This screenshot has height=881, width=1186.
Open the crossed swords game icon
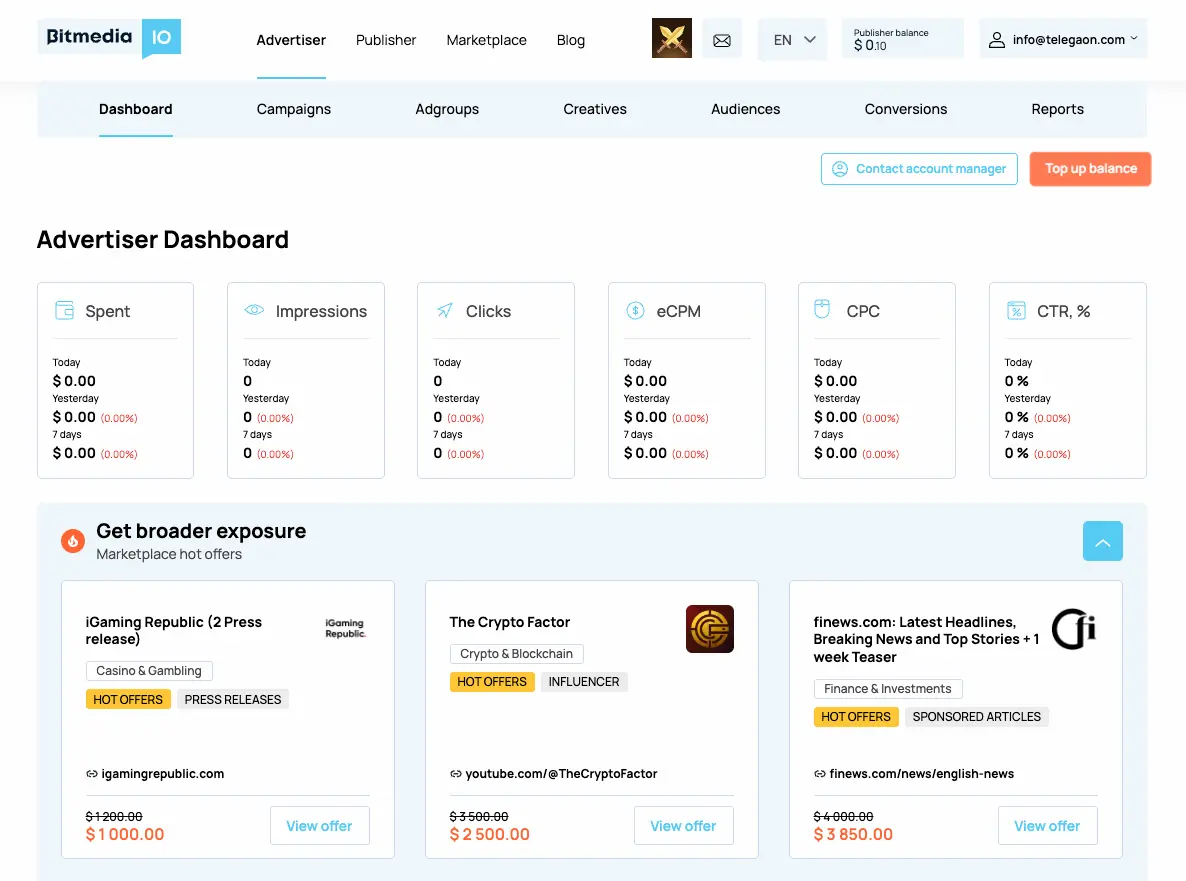672,39
